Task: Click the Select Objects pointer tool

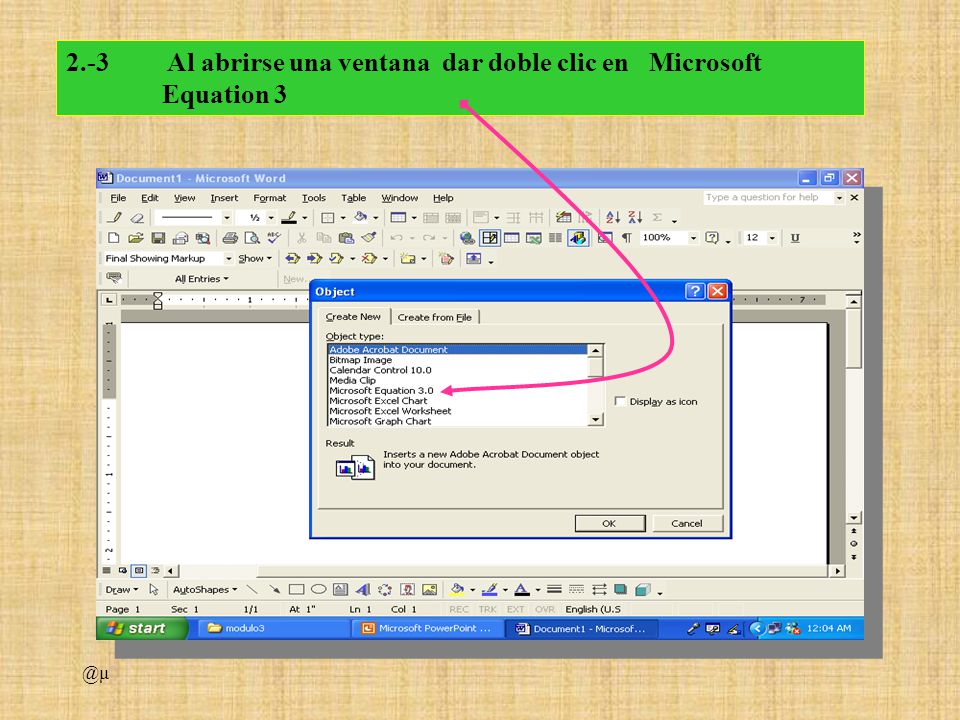Action: 154,590
